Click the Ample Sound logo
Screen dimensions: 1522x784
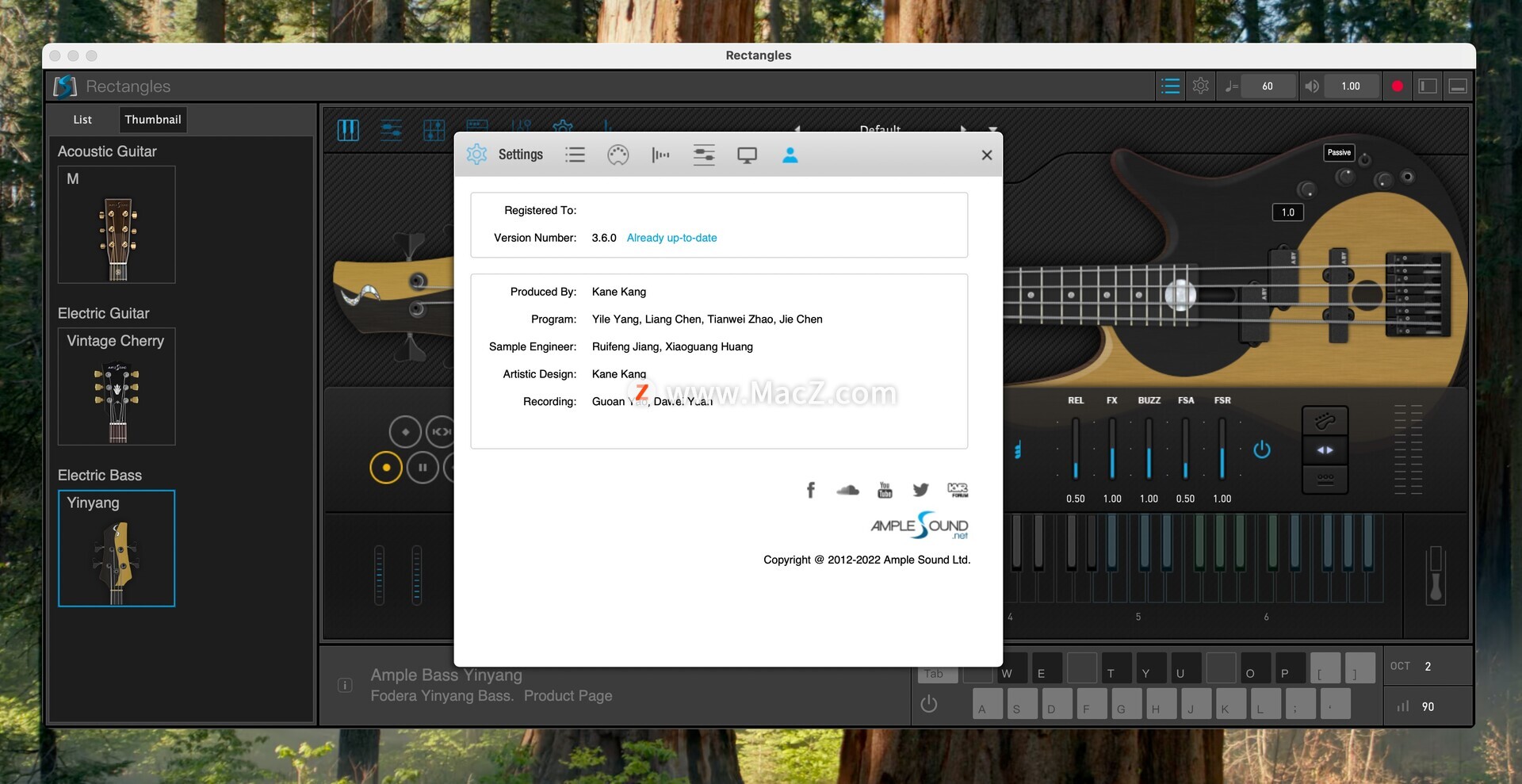(920, 526)
